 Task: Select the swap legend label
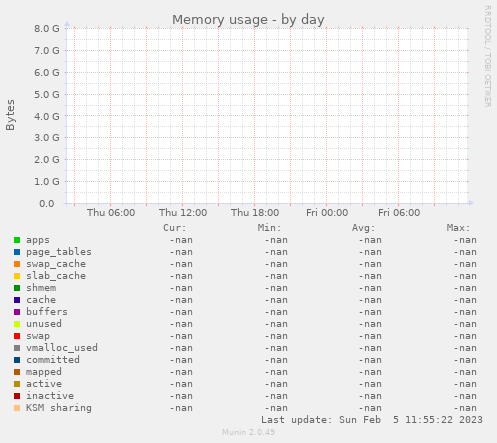[38, 336]
